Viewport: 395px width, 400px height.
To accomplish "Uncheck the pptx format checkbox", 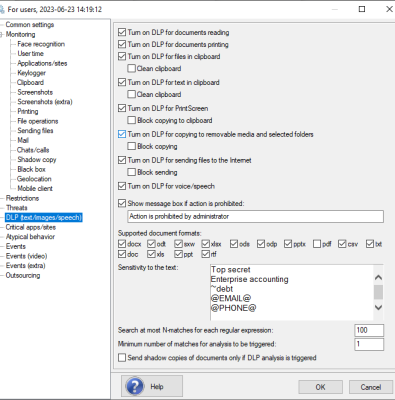I will coord(288,244).
